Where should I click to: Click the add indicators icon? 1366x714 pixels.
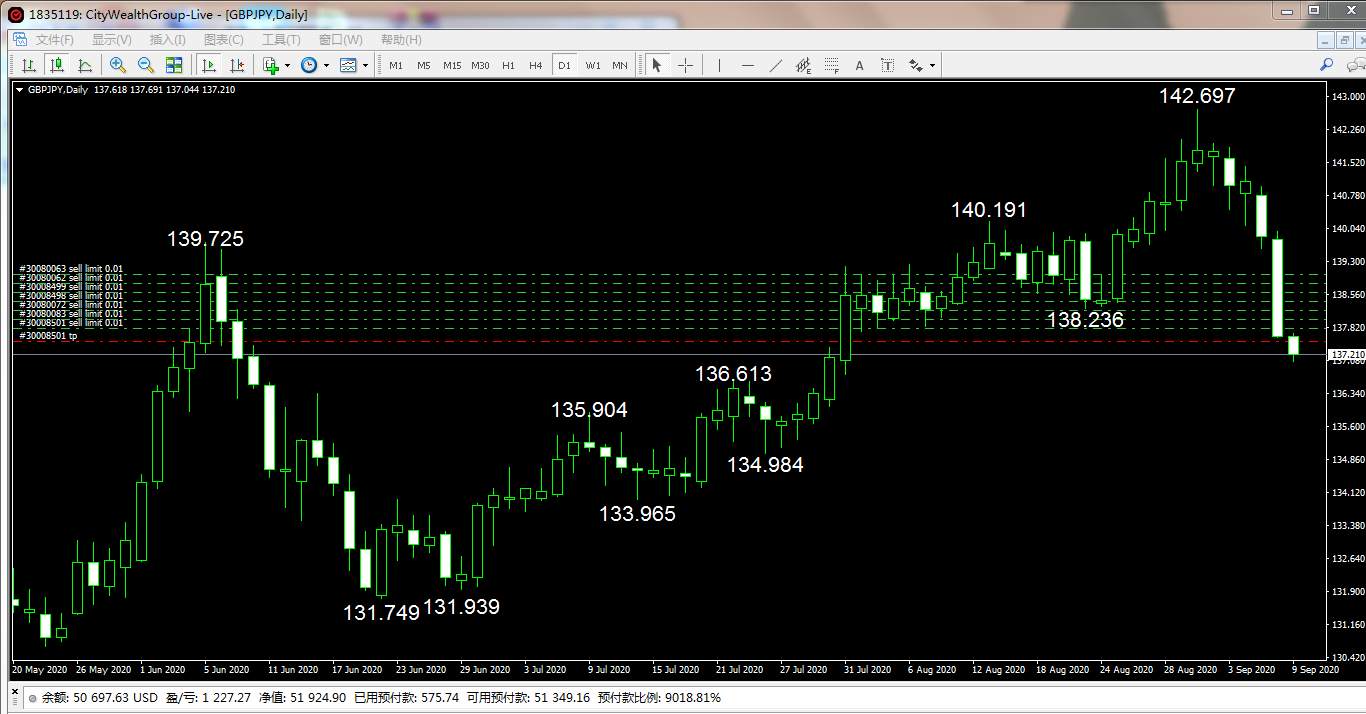pyautogui.click(x=271, y=65)
